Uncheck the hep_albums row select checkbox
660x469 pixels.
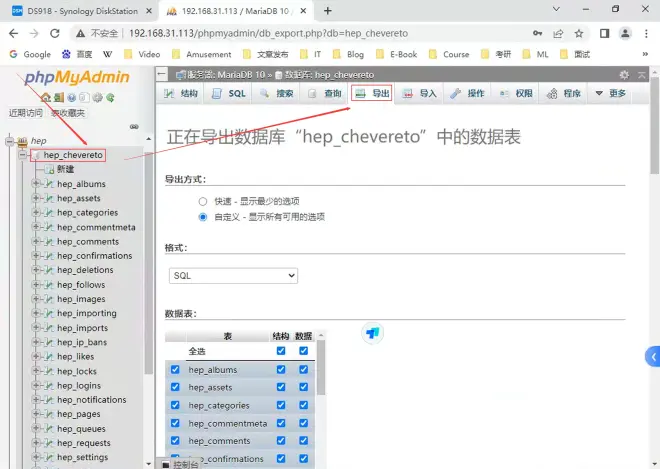(x=175, y=370)
